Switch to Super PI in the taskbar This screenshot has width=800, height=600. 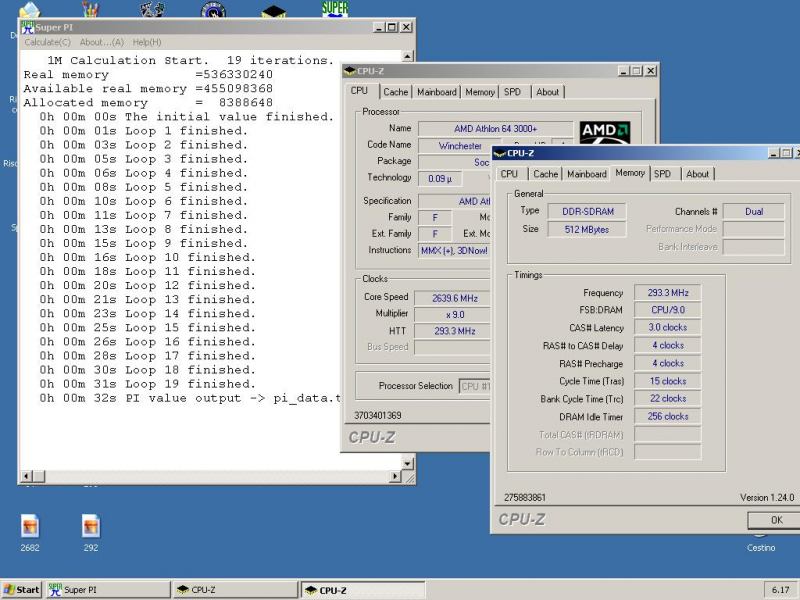point(108,590)
